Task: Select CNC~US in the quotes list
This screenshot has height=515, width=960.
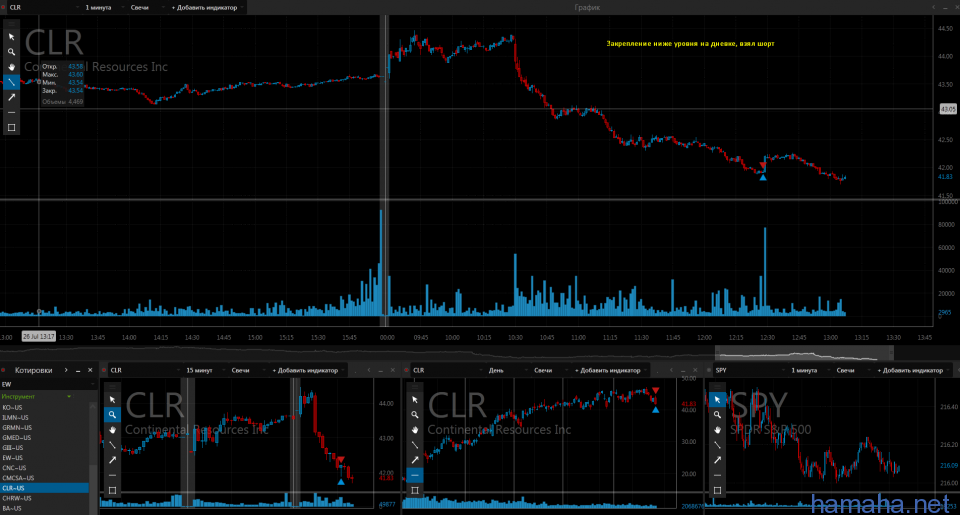Action: click(44, 468)
